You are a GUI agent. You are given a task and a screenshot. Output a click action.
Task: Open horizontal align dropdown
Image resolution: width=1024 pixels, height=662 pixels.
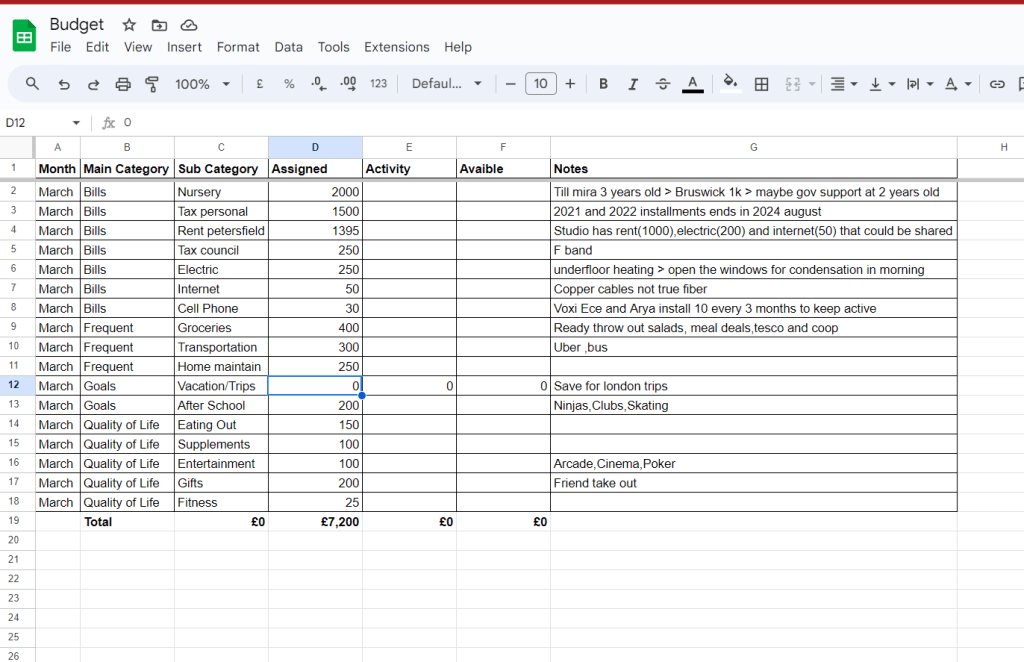(x=843, y=84)
